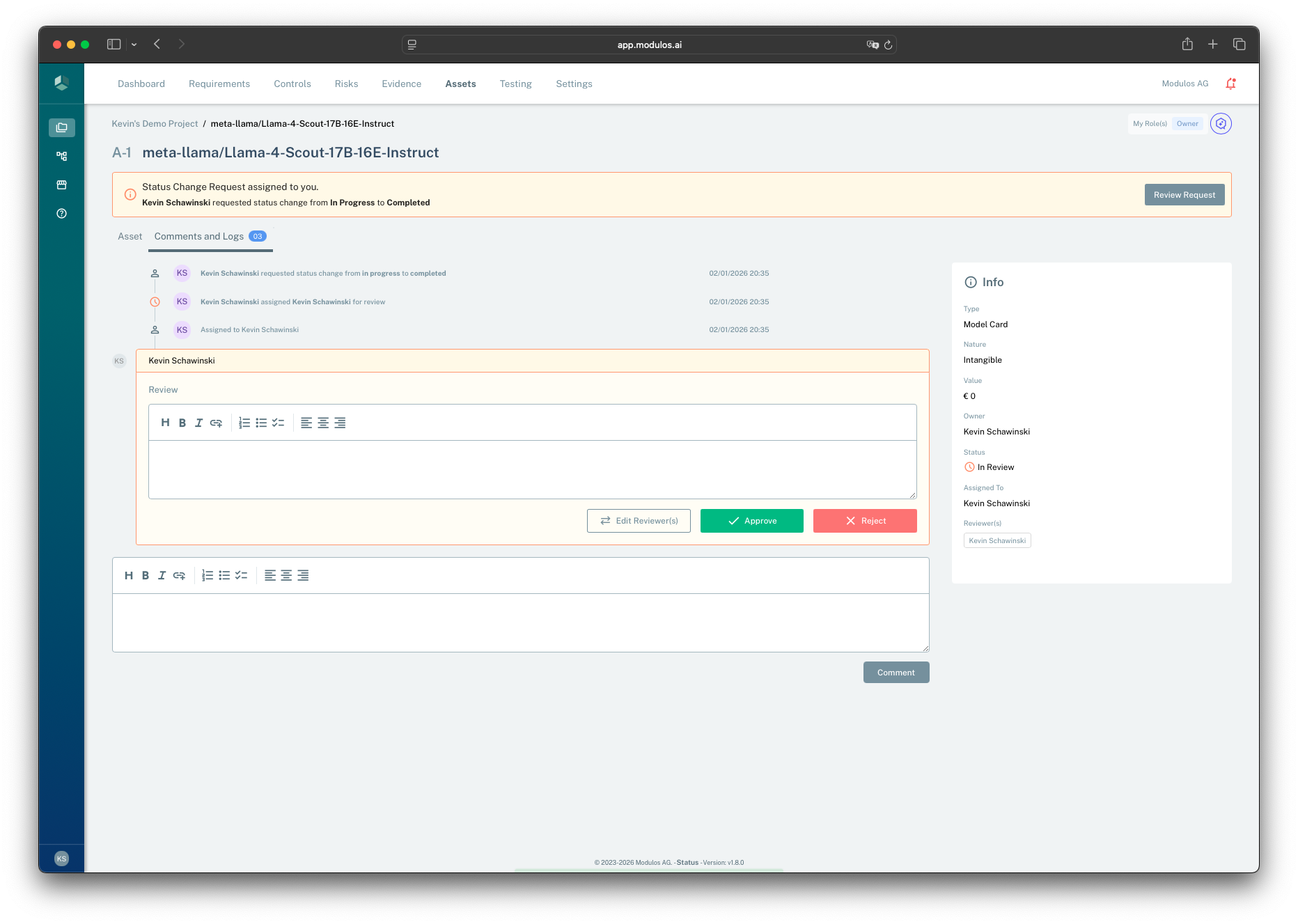
Task: Create an ordered list in the review editor
Action: click(x=244, y=423)
